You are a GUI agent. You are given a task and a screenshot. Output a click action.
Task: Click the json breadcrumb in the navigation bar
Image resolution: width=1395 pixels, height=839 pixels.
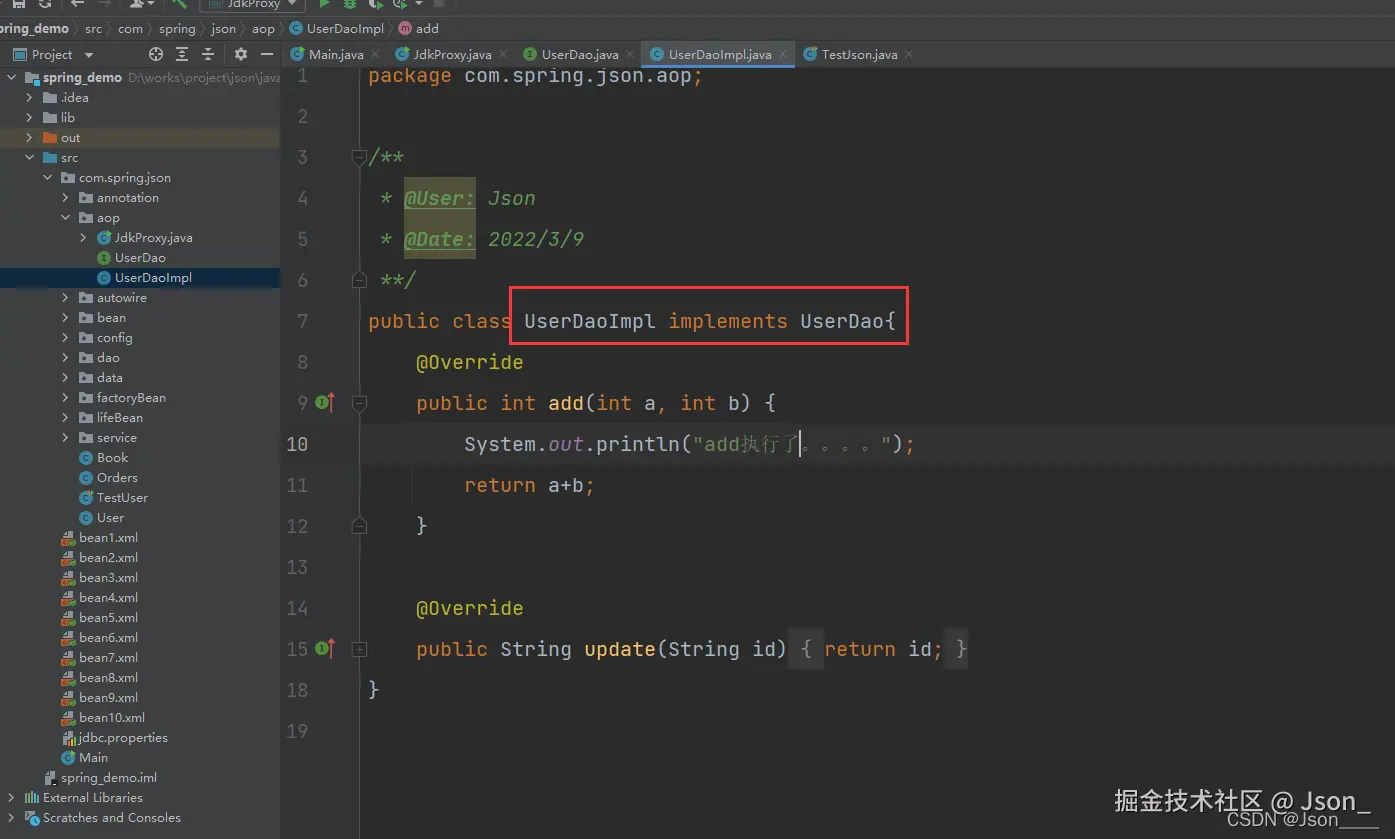pos(223,29)
